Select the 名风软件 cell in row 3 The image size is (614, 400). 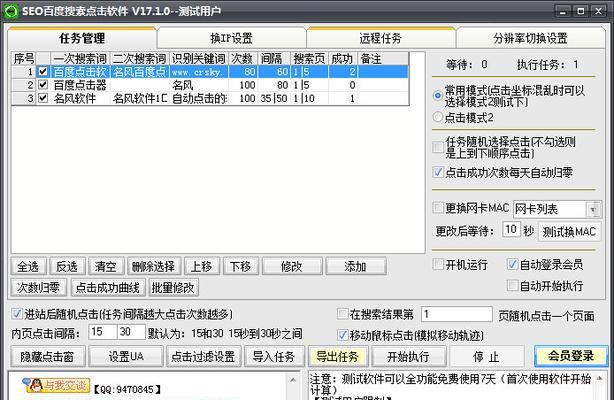pyautogui.click(x=80, y=98)
